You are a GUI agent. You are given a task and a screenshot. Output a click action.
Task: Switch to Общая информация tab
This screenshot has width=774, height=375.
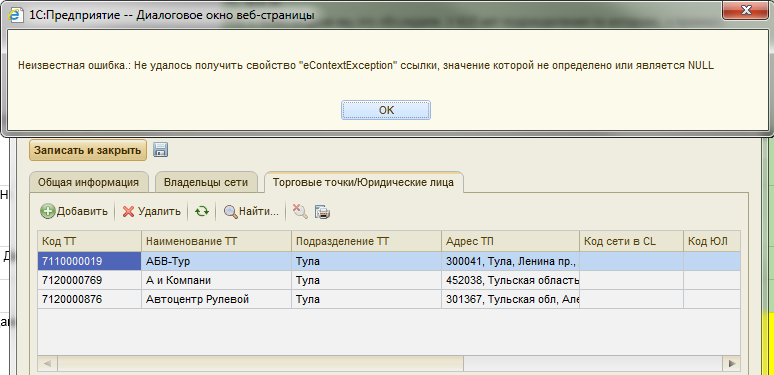[x=88, y=182]
